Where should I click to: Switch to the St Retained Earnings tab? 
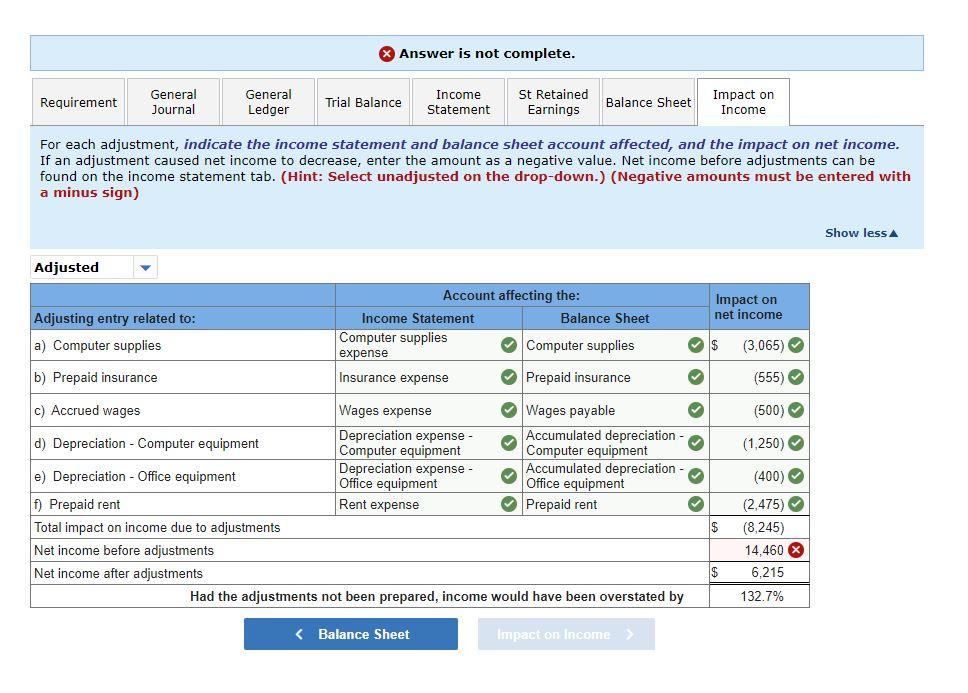[x=553, y=102]
